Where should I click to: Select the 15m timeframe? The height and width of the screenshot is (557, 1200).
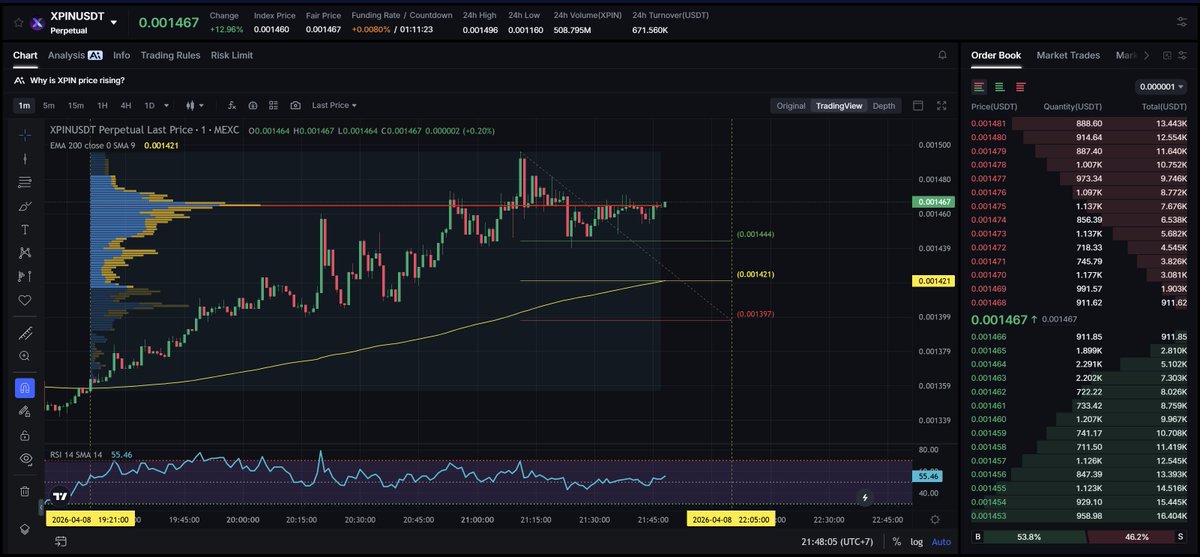[x=75, y=105]
